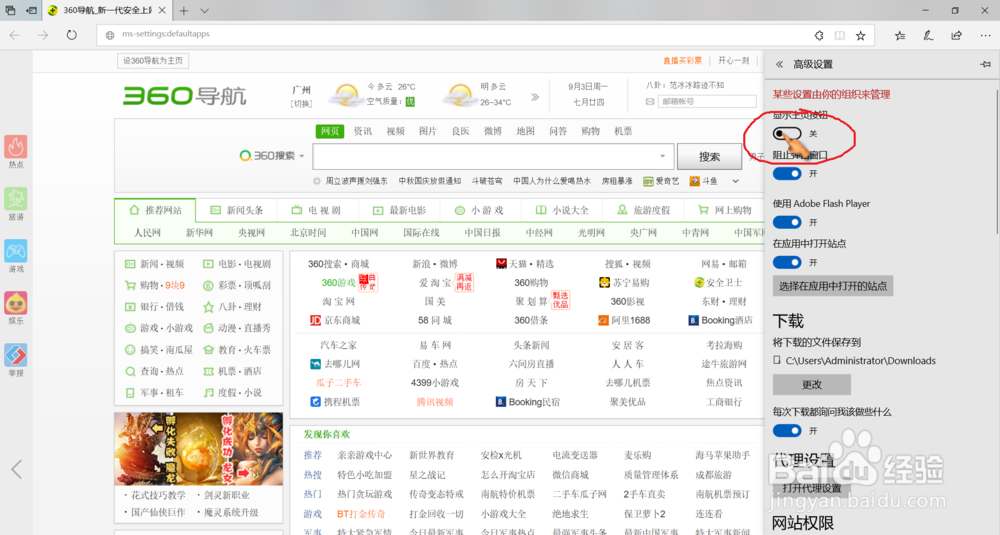
Task: Open new tab with plus icon
Action: [184, 11]
